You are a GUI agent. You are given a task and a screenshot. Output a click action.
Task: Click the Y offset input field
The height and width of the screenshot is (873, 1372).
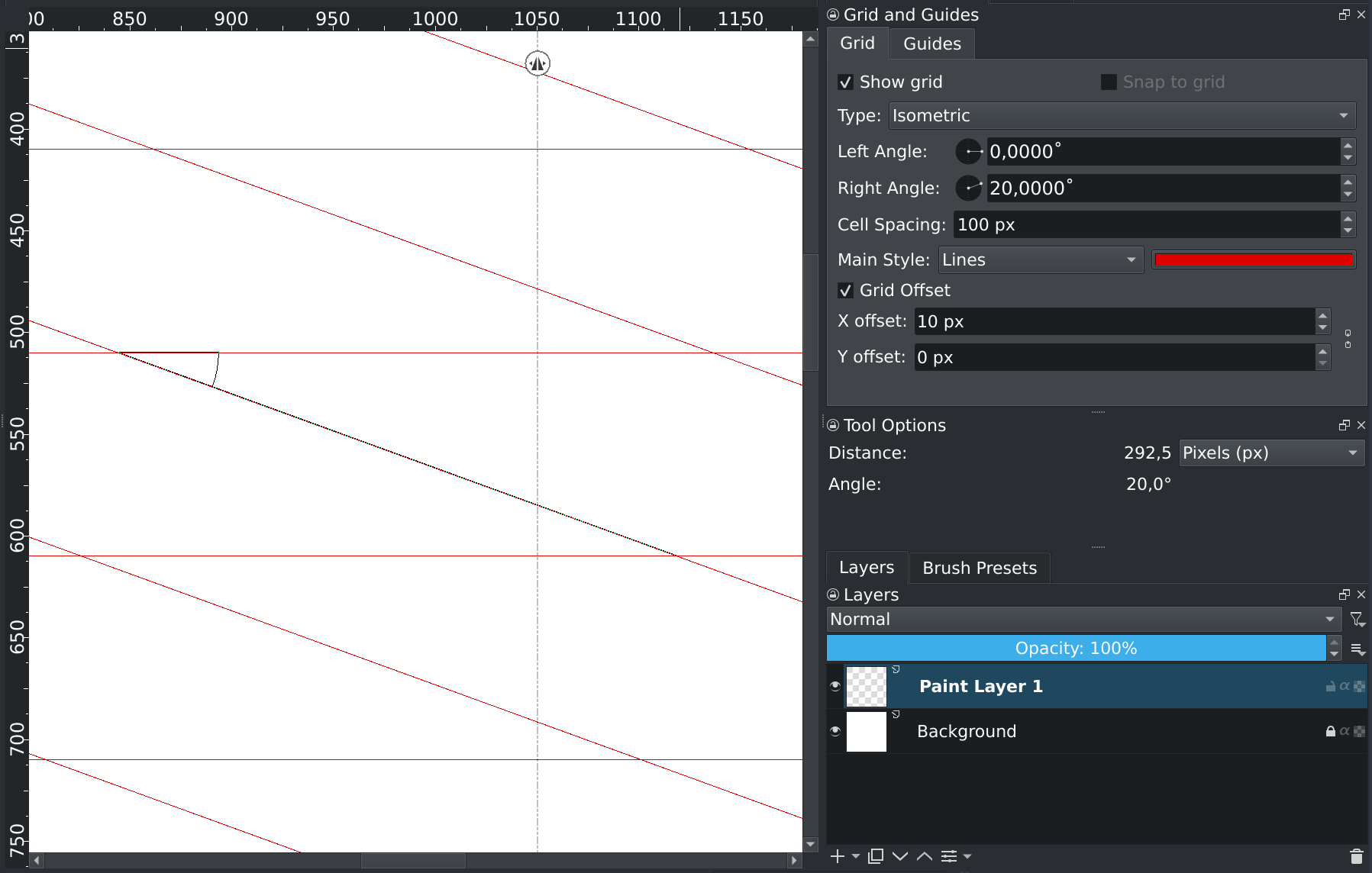click(x=1115, y=357)
